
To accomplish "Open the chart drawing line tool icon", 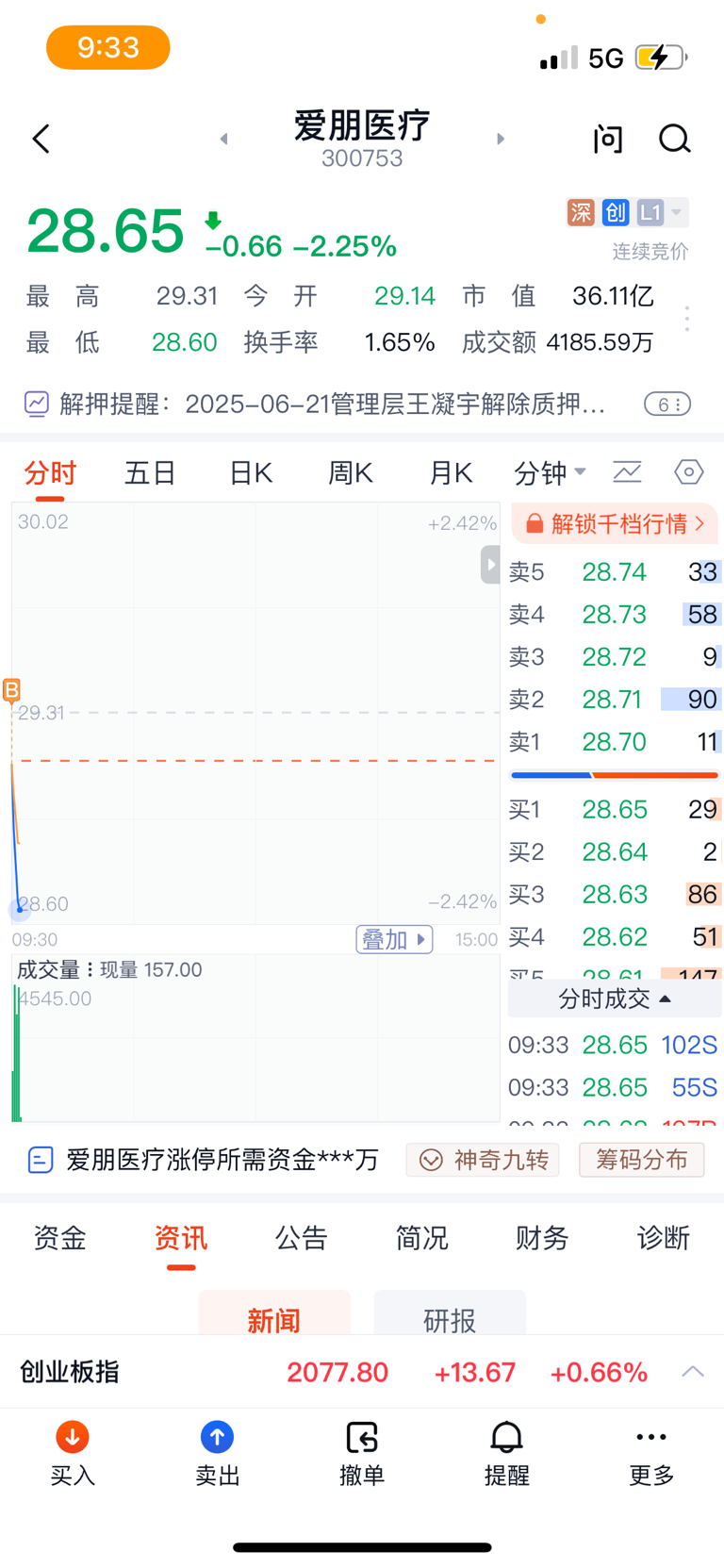I will [627, 471].
